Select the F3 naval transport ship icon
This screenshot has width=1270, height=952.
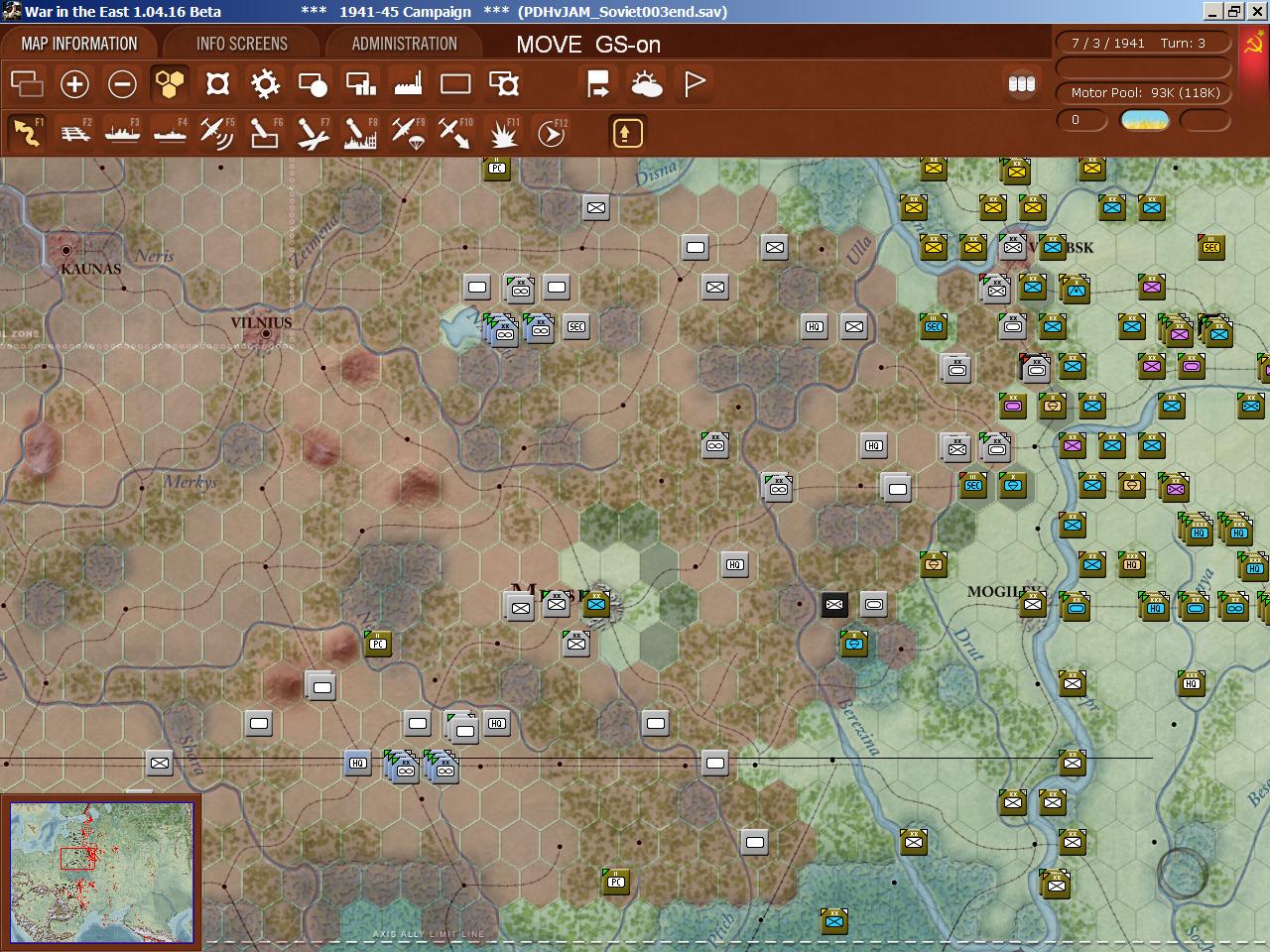(122, 133)
